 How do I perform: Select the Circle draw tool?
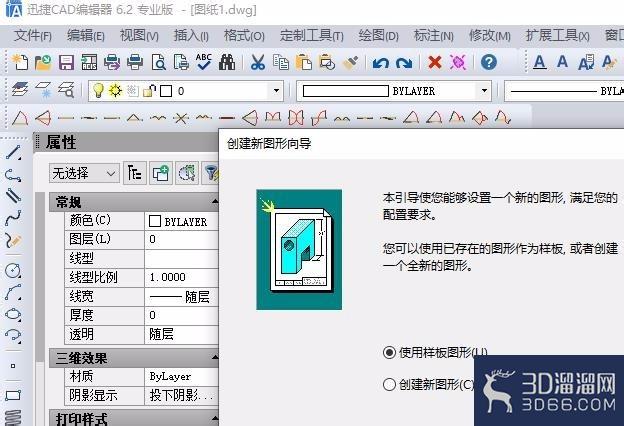(13, 270)
